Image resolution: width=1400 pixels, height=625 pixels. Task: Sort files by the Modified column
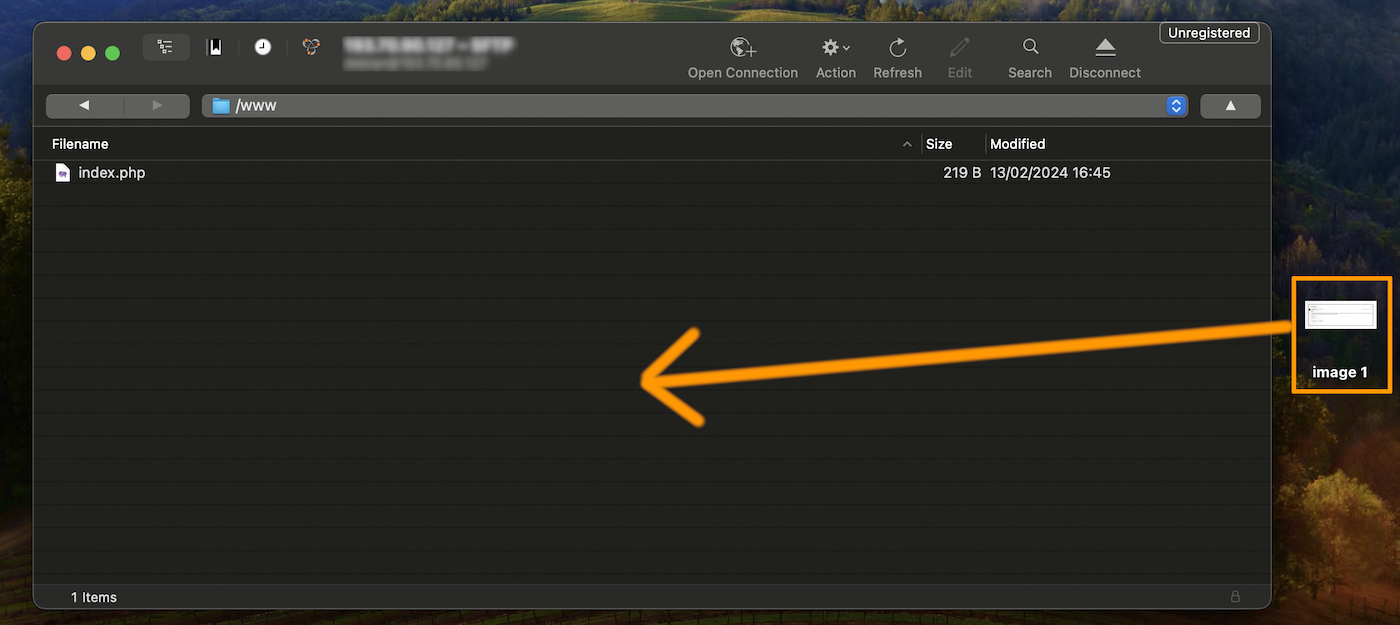coord(1017,144)
